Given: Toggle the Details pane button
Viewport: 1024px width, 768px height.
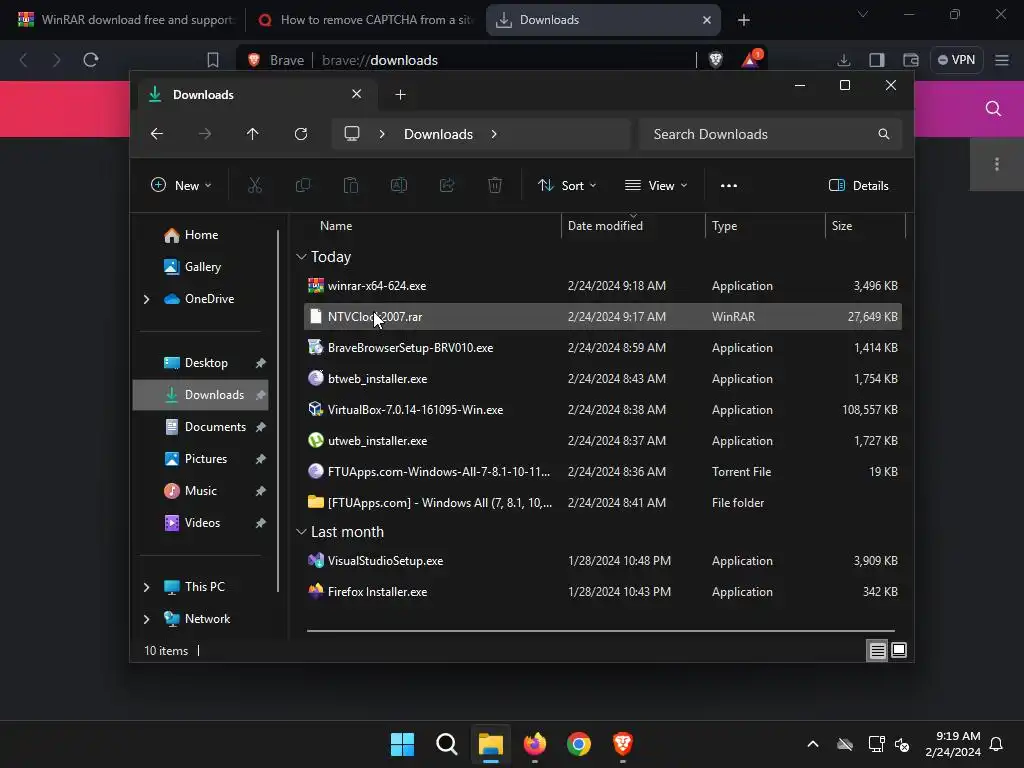Looking at the screenshot, I should (859, 185).
